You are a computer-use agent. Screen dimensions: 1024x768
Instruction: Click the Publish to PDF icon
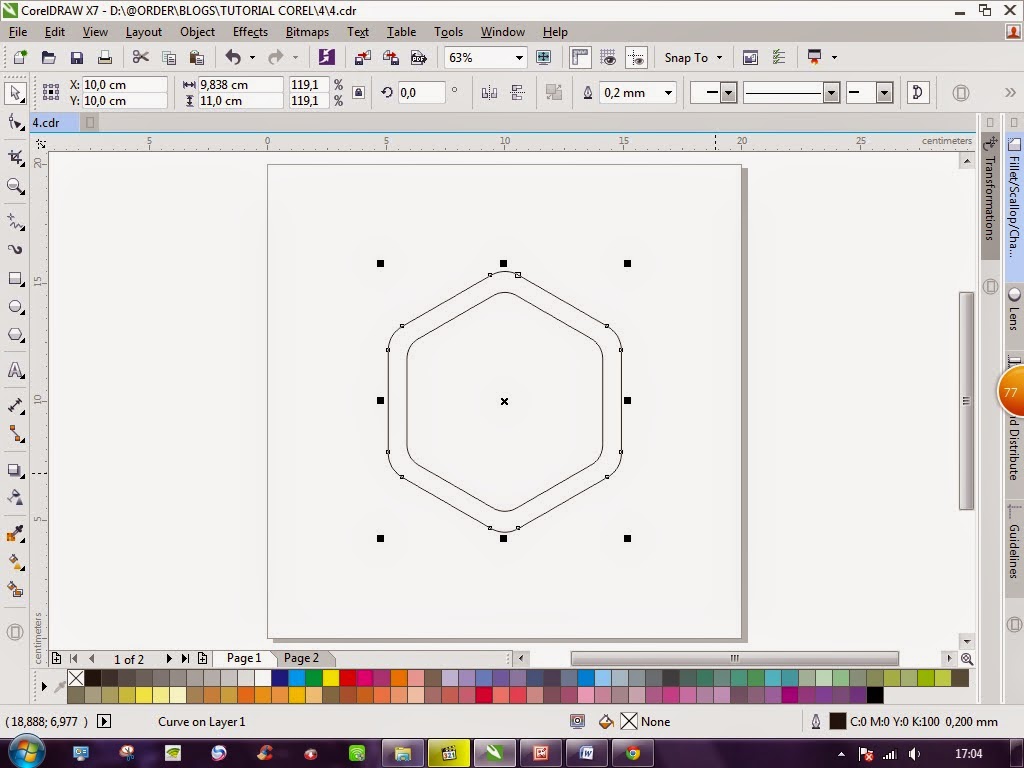point(419,58)
